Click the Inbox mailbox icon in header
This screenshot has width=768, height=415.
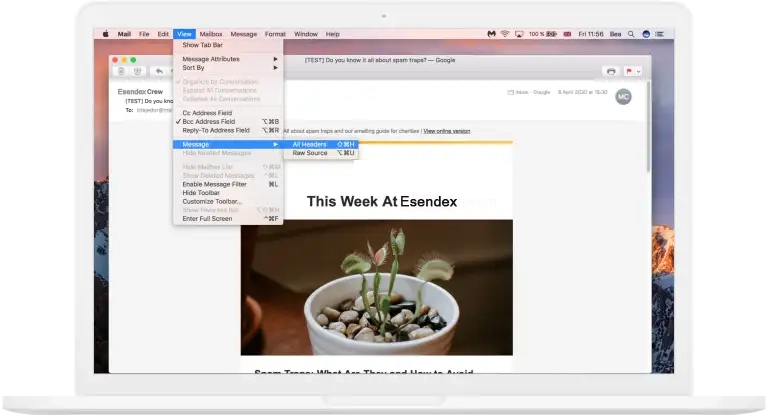point(511,92)
